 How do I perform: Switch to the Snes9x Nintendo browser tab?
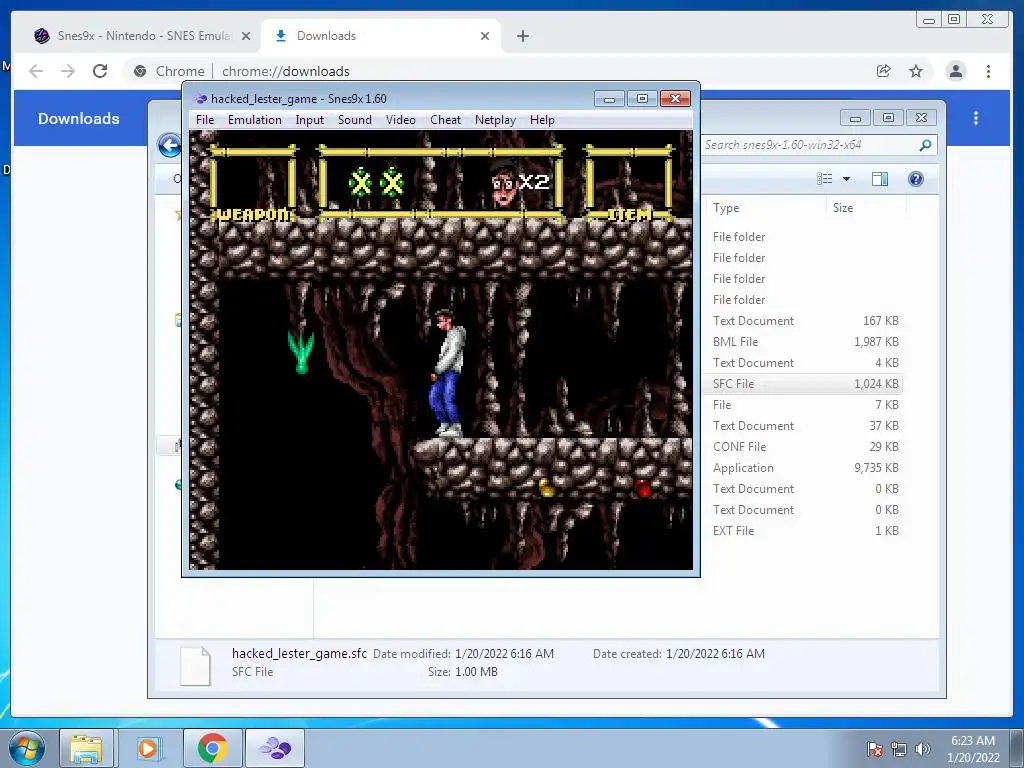click(x=134, y=36)
